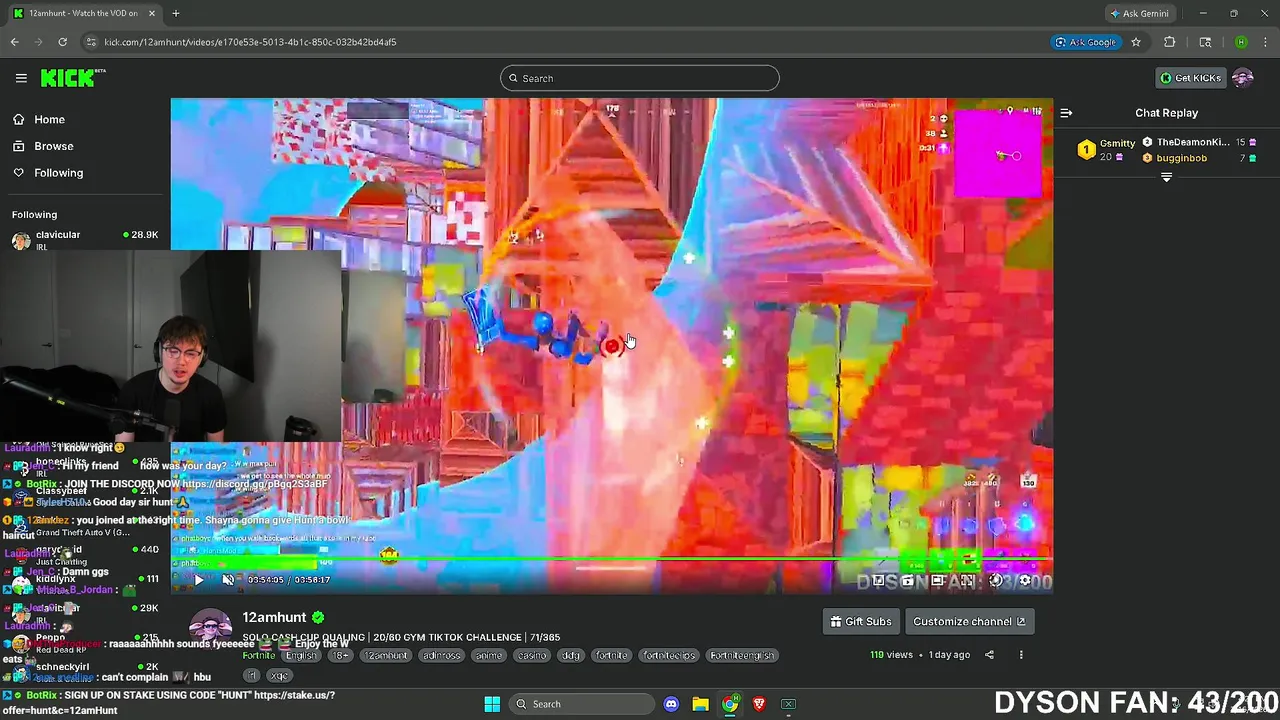Open the video's three-dot options menu
Screen dimensions: 1280x720
click(1021, 655)
